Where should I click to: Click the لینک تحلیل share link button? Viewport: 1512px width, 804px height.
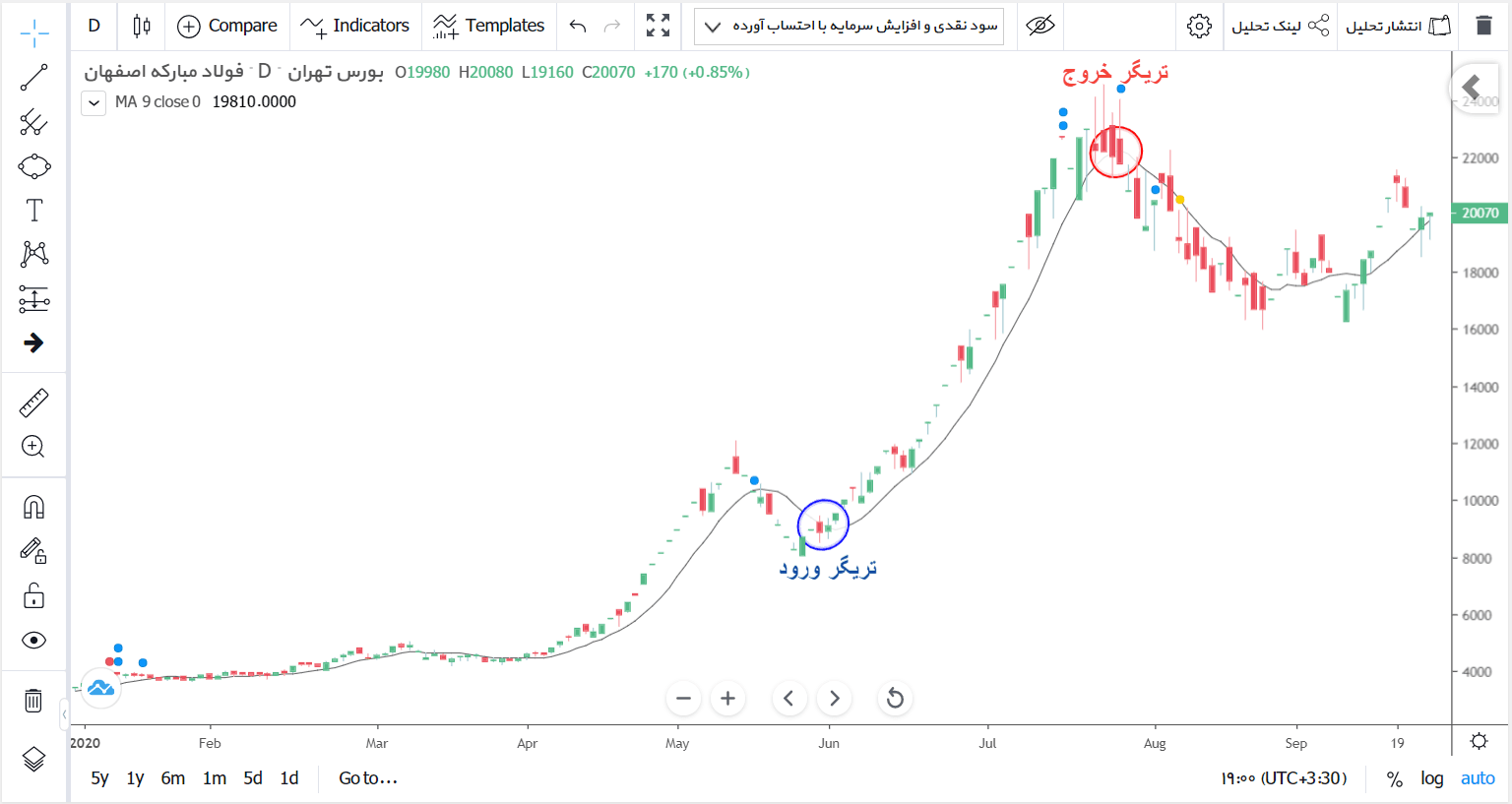pos(1280,26)
